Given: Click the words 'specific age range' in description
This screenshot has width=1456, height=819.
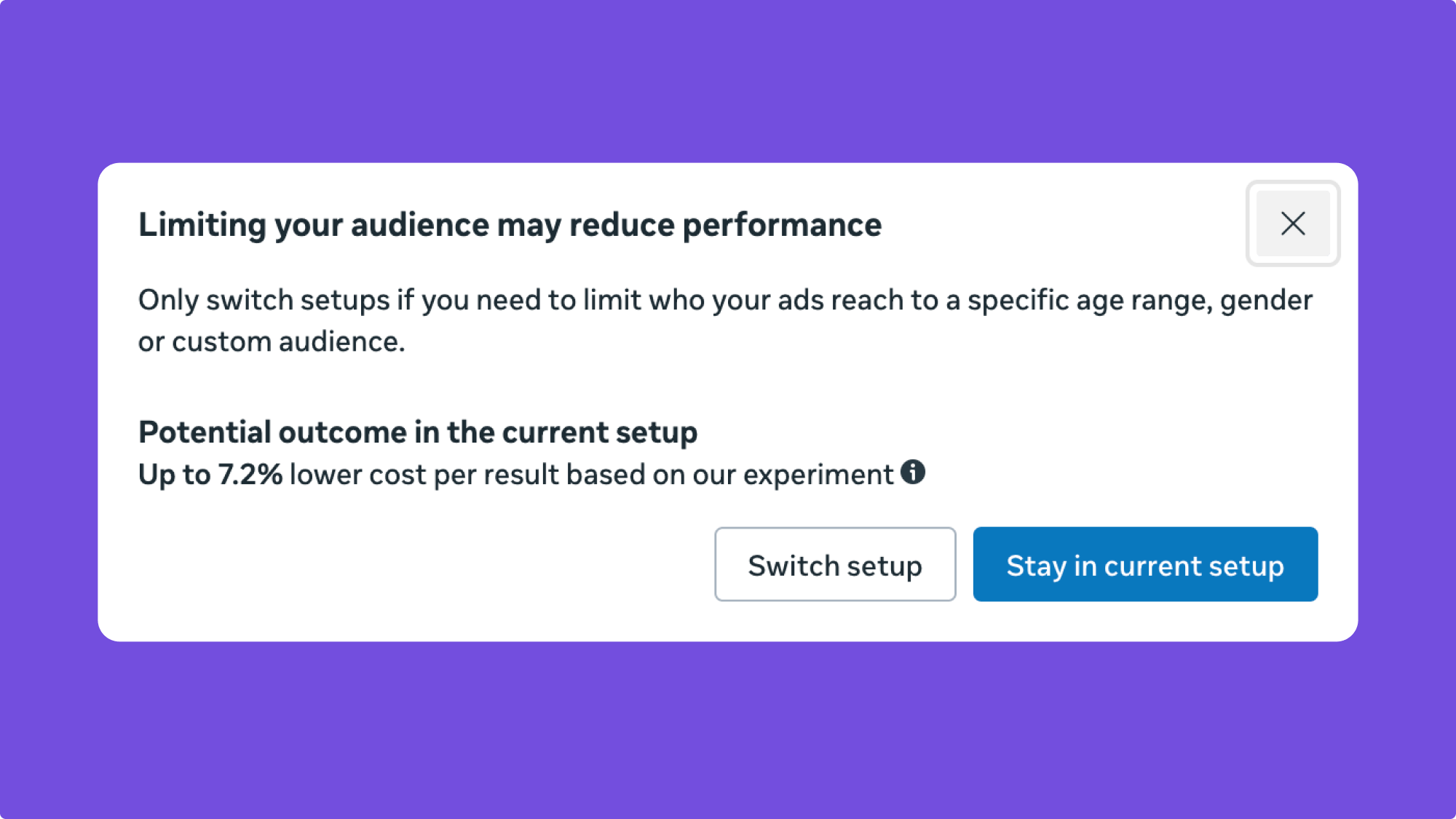Looking at the screenshot, I should click(x=1089, y=300).
